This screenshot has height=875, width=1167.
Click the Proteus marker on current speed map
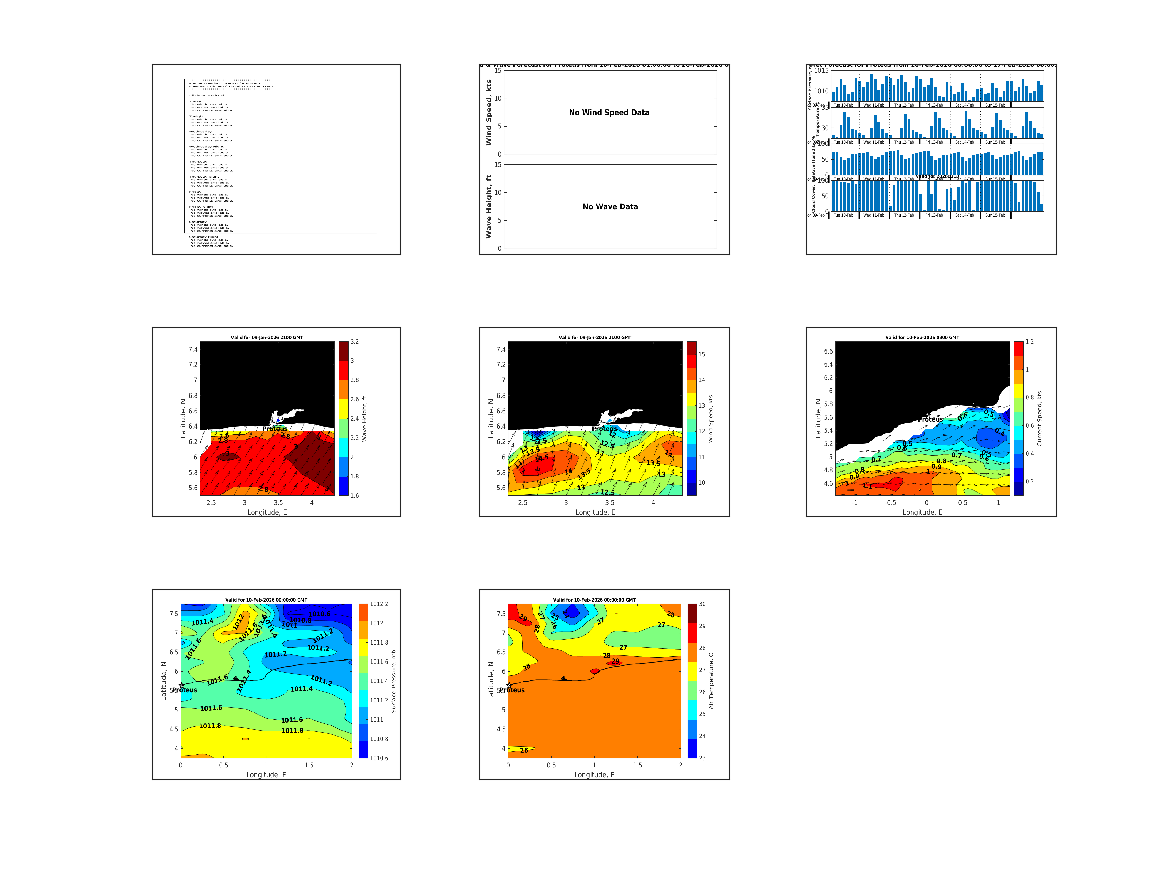click(x=937, y=420)
